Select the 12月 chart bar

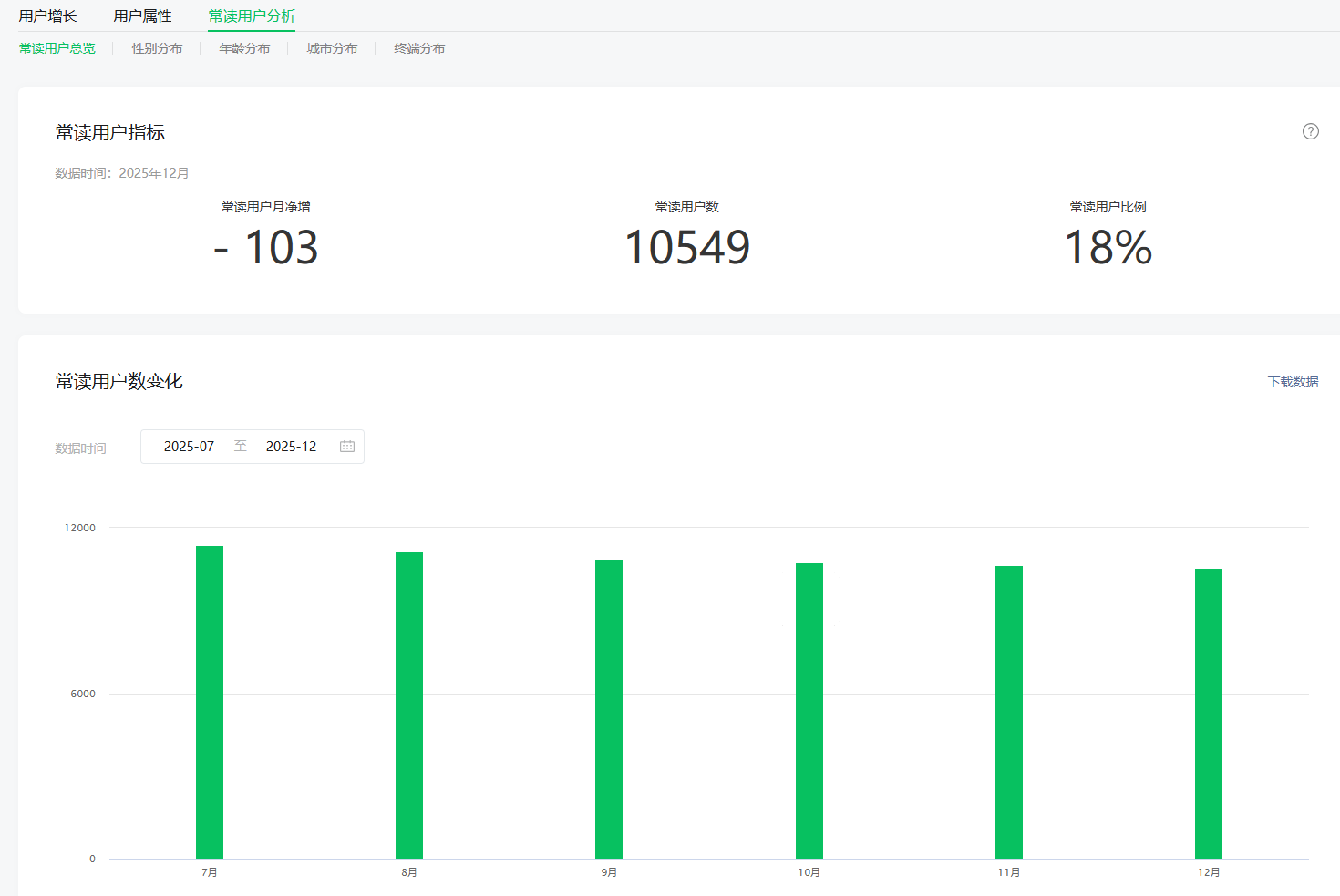point(1208,713)
